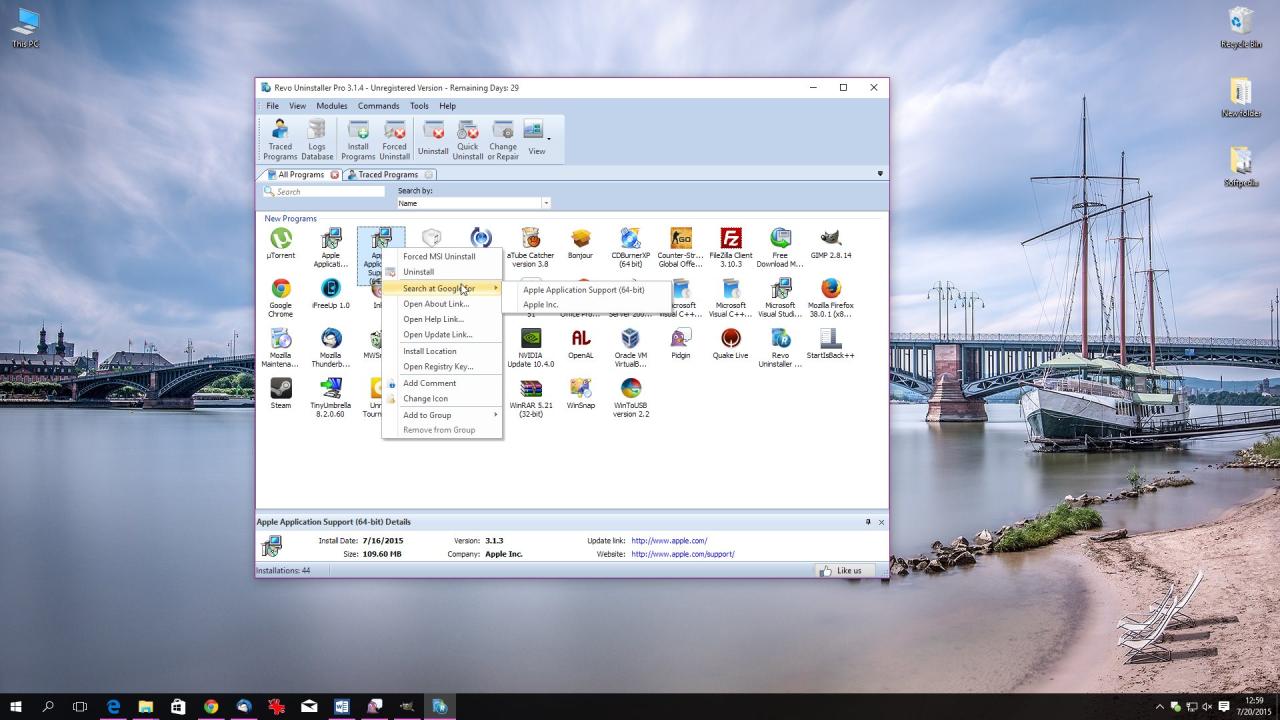
Task: Search Google for Apple Application Support (64-bit)
Action: pyautogui.click(x=584, y=290)
